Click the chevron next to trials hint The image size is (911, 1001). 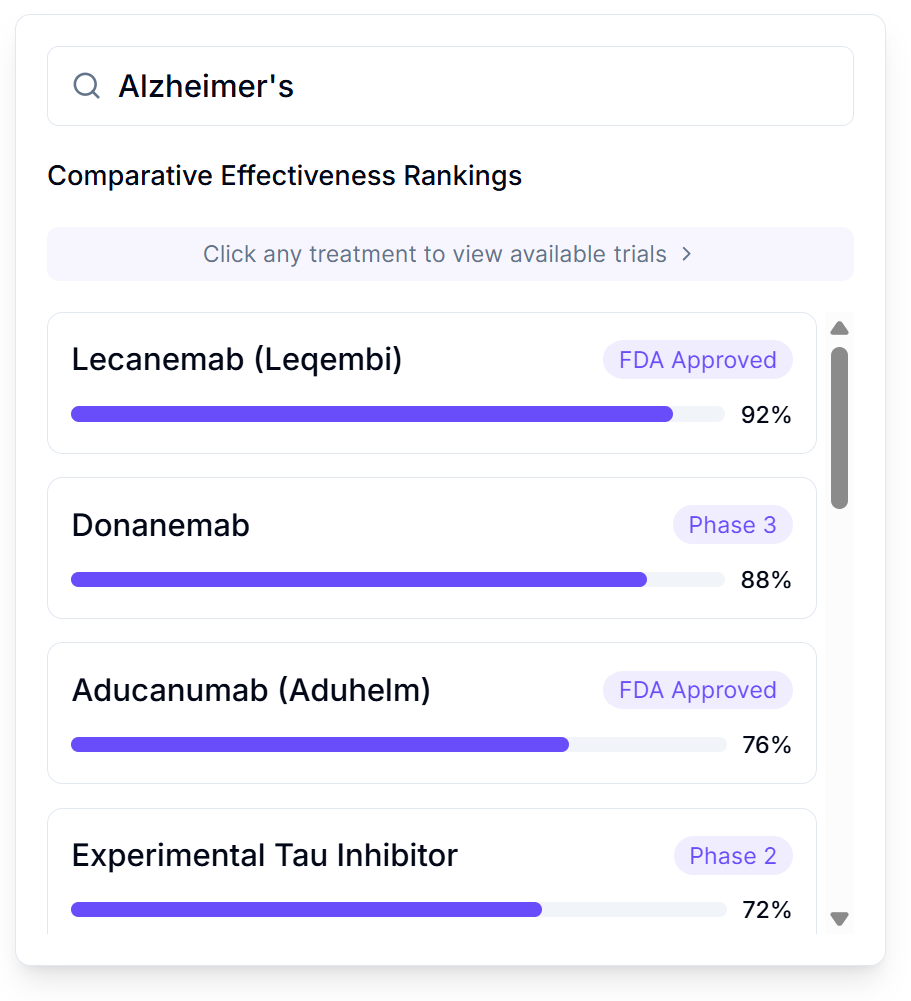click(687, 254)
